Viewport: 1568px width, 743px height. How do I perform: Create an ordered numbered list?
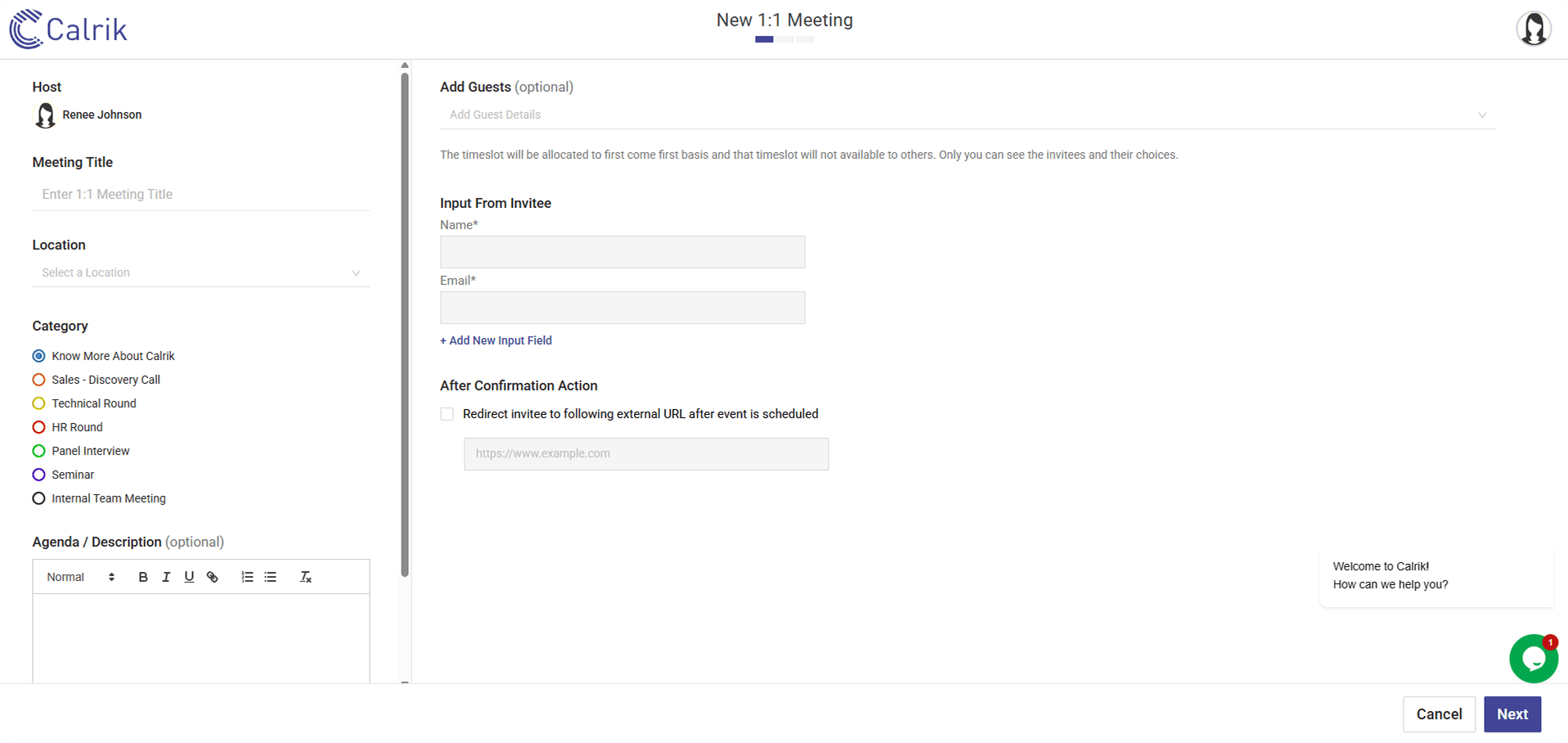[x=247, y=577]
